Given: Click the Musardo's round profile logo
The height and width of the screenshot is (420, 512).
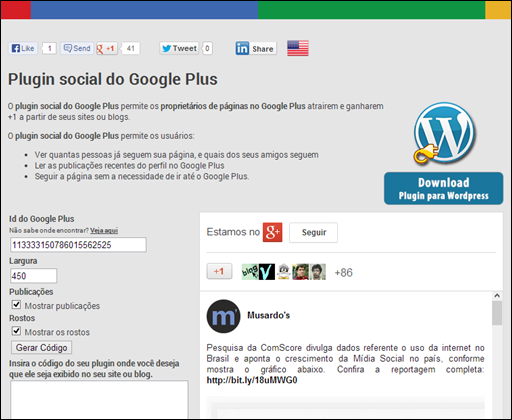Looking at the screenshot, I should coord(223,316).
